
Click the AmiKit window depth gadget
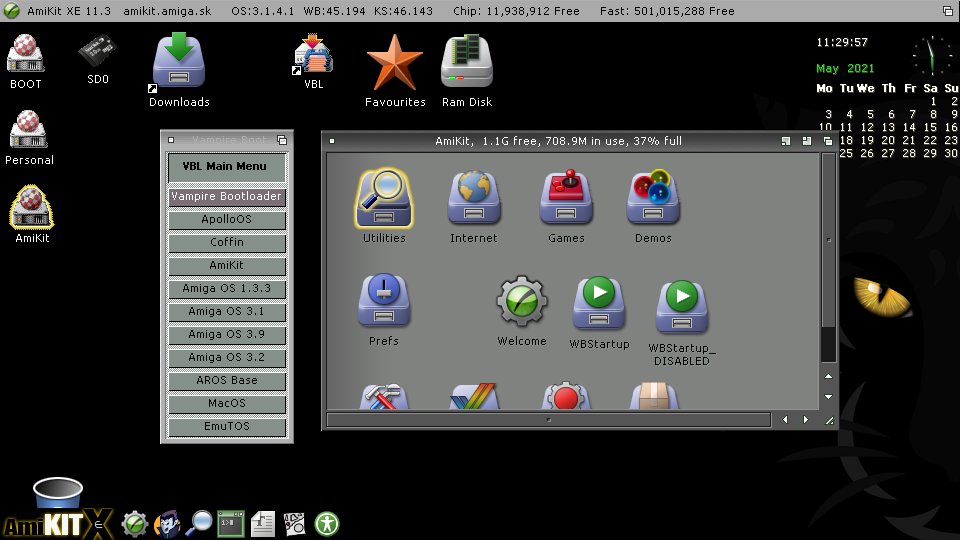(828, 141)
